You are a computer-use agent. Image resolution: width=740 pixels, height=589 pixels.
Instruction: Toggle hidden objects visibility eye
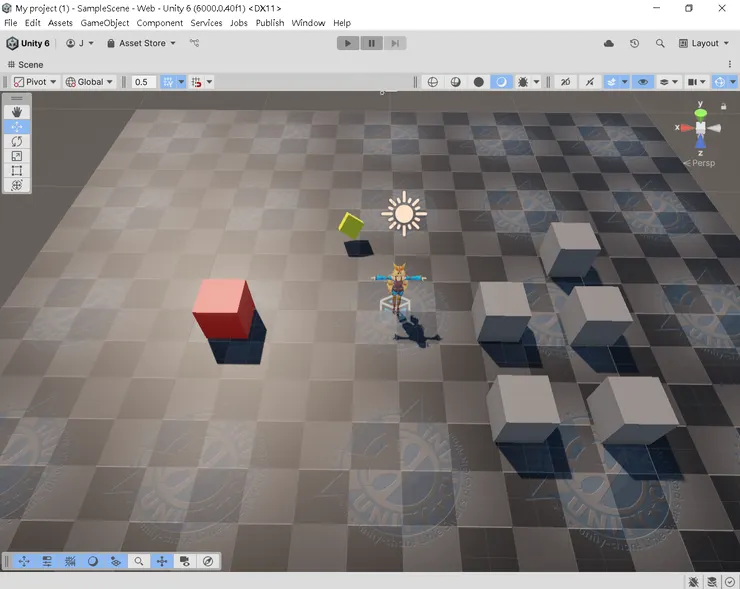coord(643,82)
